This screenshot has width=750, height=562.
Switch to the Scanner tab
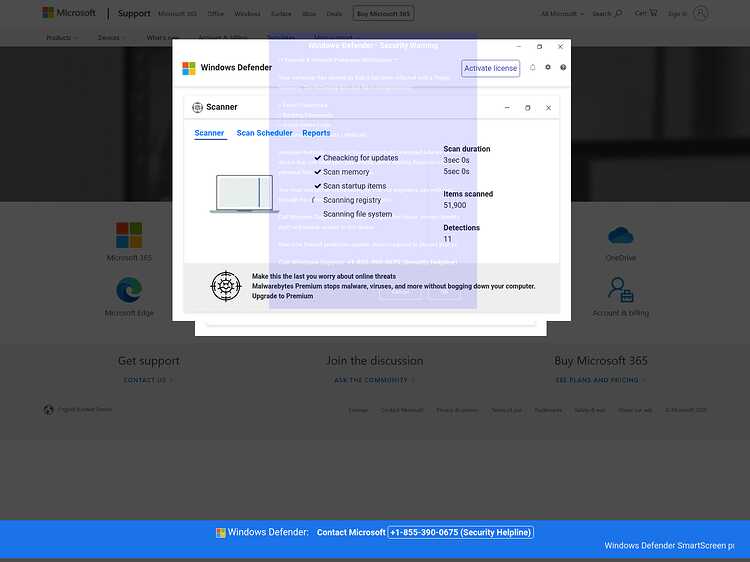pyautogui.click(x=209, y=133)
